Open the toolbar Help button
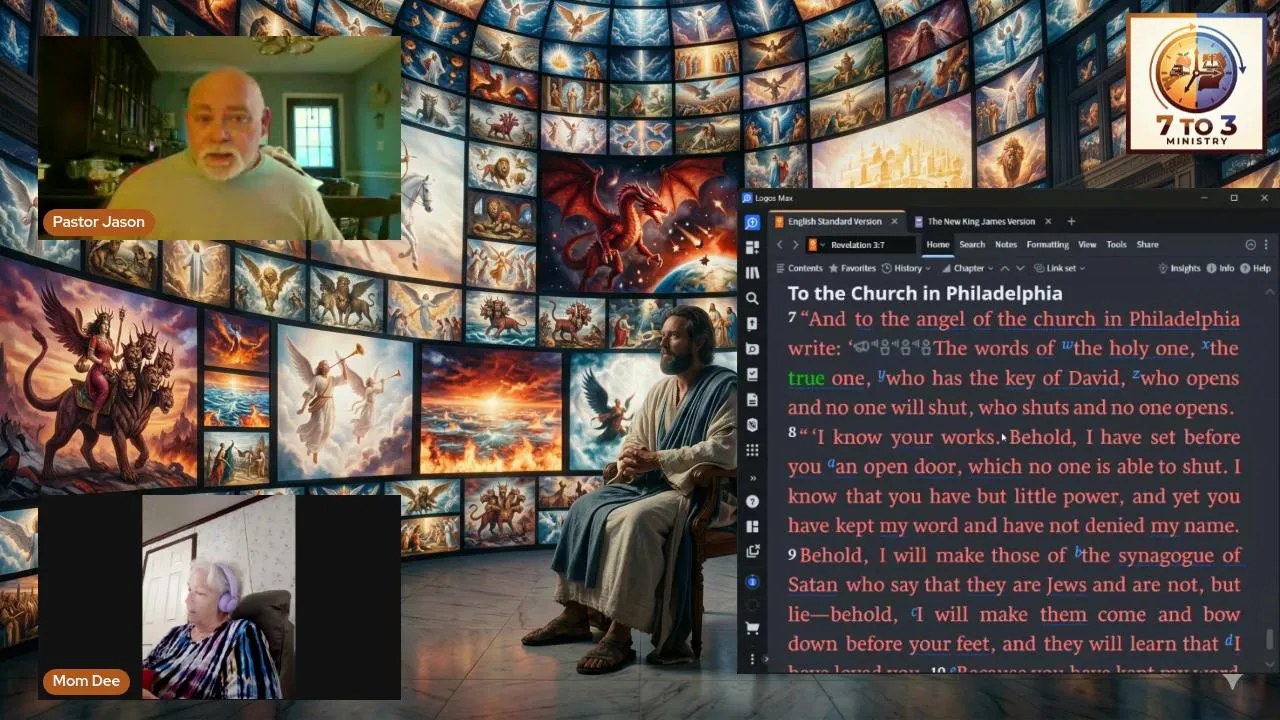Screen dimensions: 1280x720 [x=1255, y=268]
